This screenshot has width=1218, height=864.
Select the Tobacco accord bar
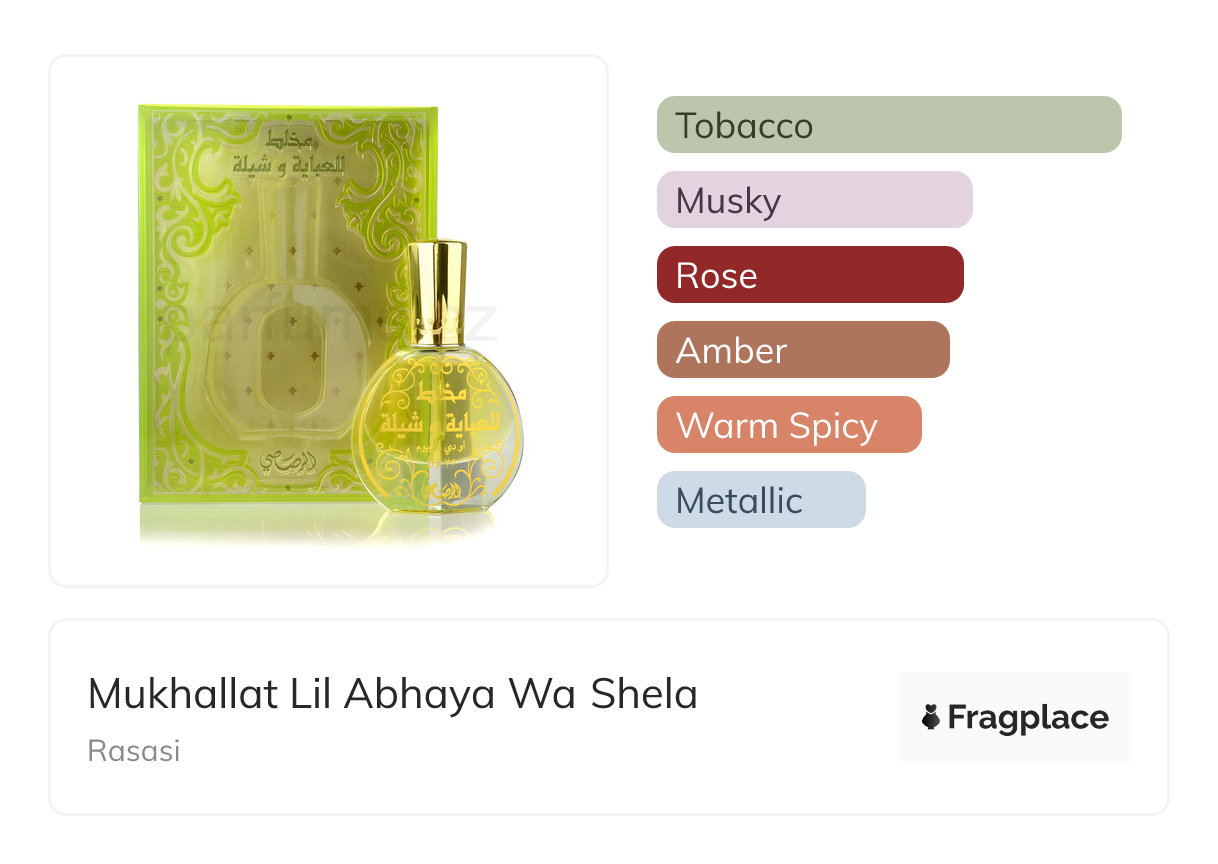889,125
